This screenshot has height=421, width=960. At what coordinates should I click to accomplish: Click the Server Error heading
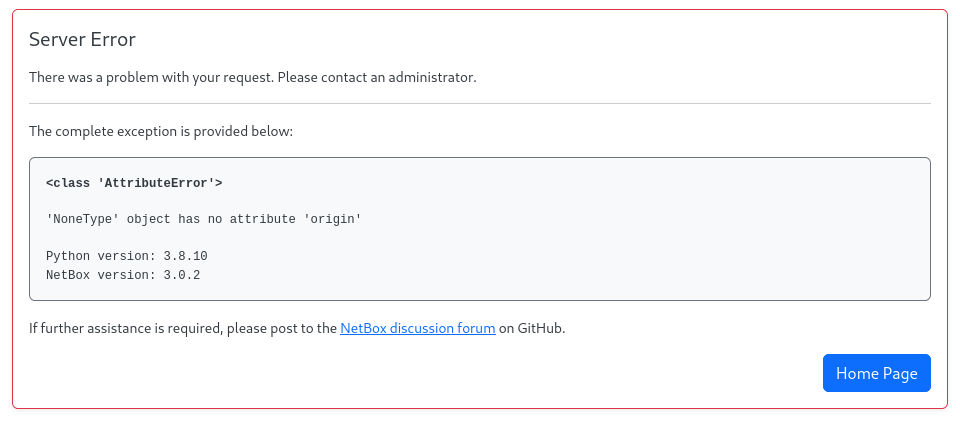tap(82, 40)
